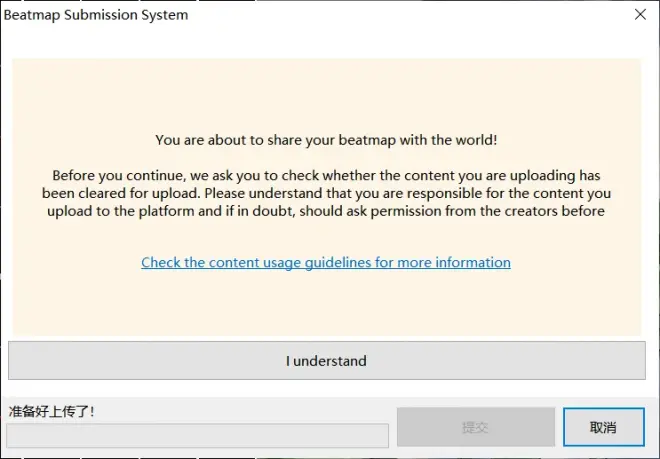Click the 'share your beatmap with the world' sentence
Viewport: 660px width, 459px height.
click(326, 140)
